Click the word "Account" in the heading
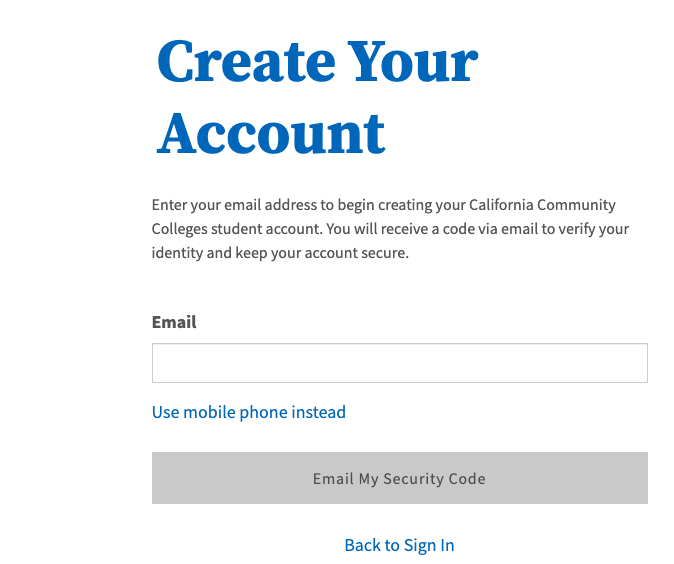Viewport: 674px width, 564px height. pyautogui.click(x=271, y=133)
